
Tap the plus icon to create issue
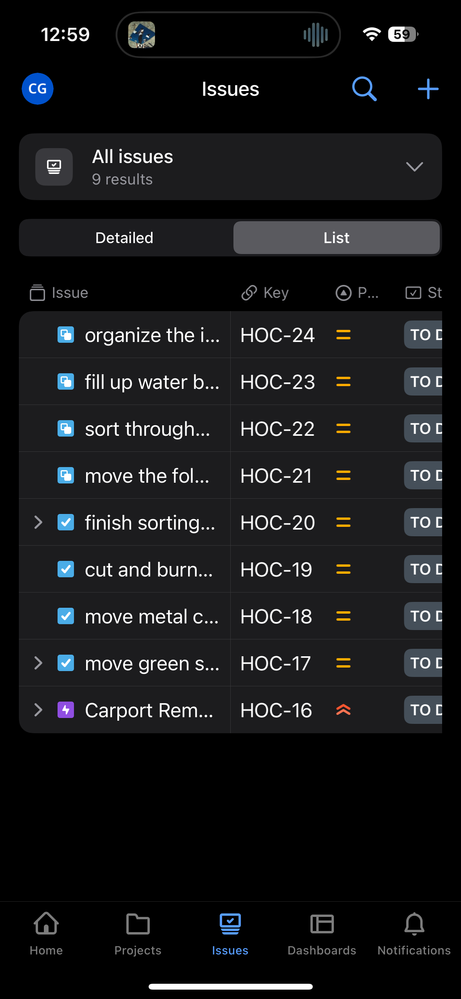[x=428, y=89]
